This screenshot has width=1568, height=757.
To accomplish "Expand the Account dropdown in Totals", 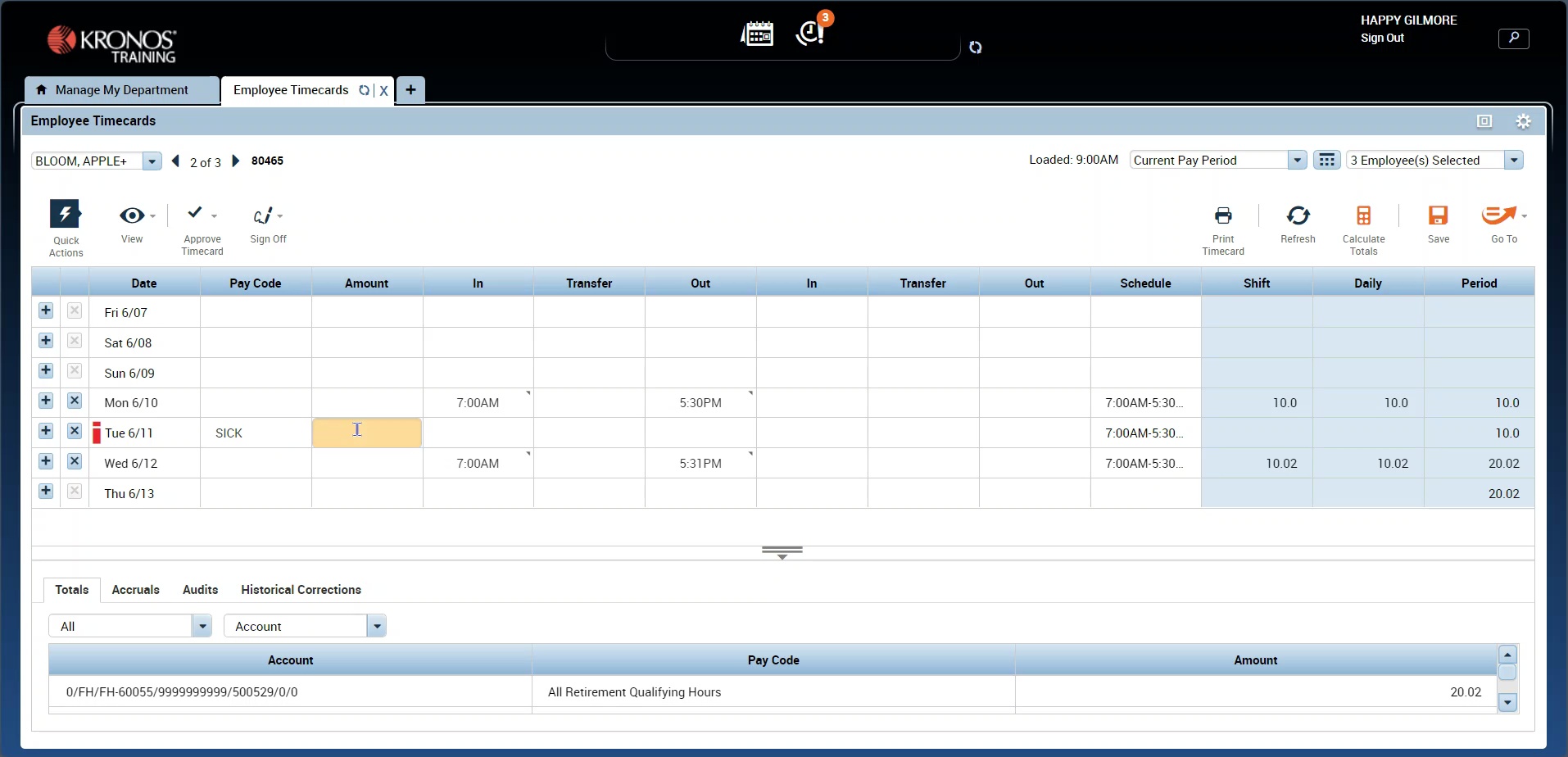I will 376,627.
